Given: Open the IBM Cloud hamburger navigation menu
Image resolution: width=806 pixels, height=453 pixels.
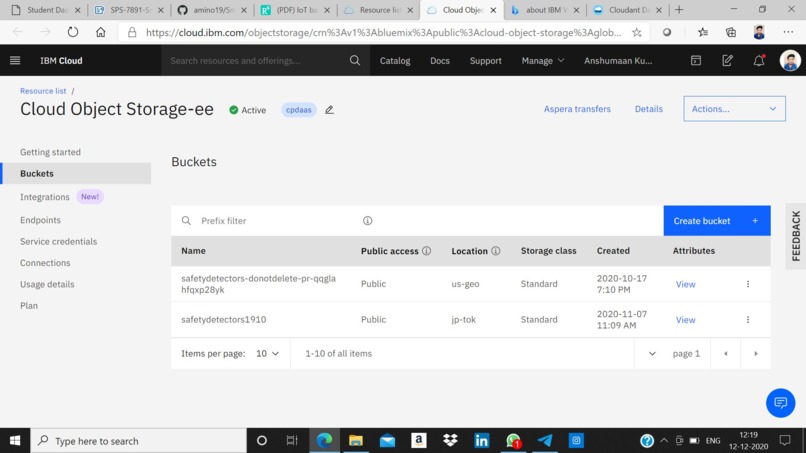Looking at the screenshot, I should click(15, 61).
